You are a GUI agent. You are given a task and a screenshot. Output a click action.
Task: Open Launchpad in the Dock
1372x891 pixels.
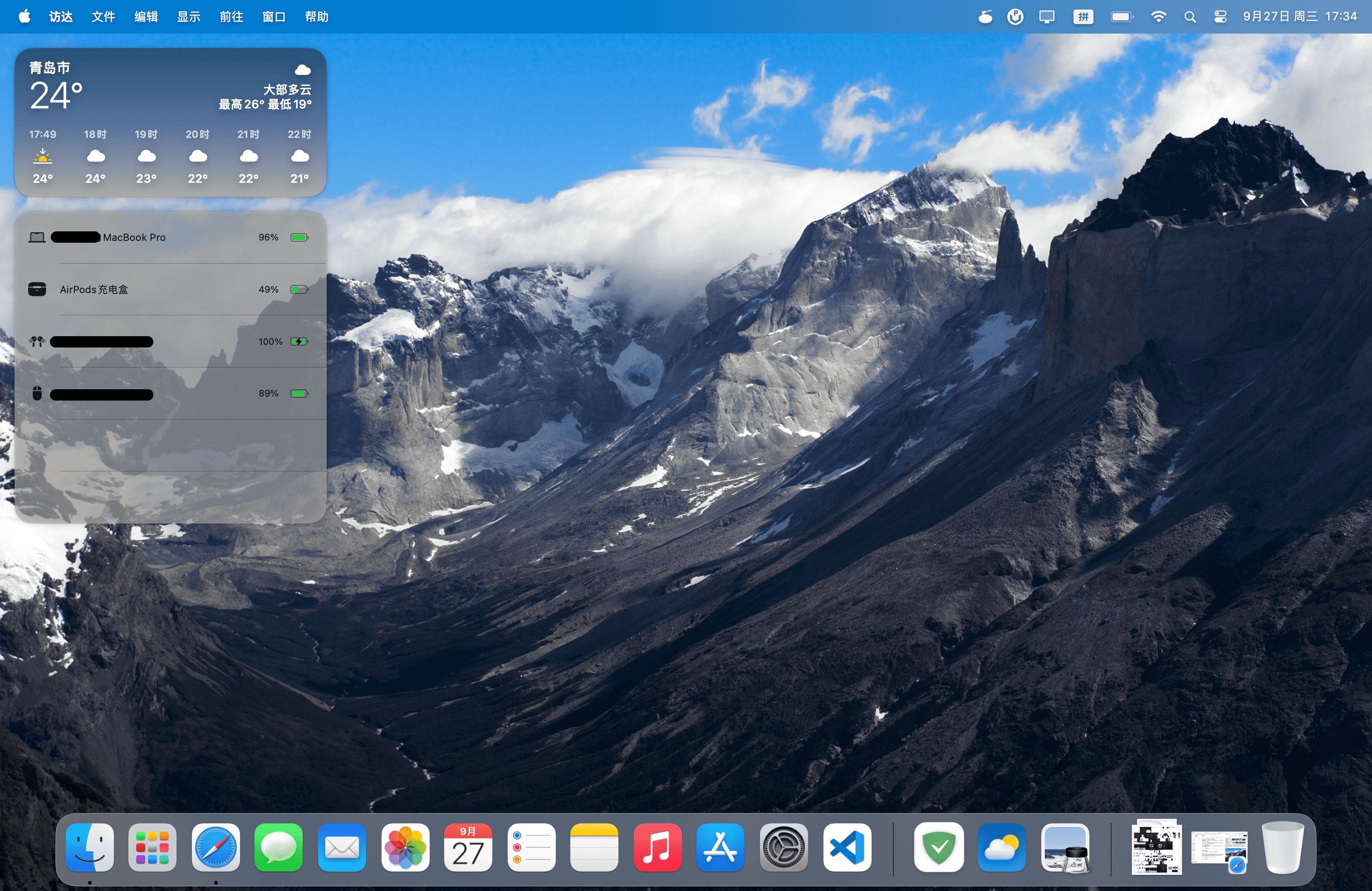point(153,847)
